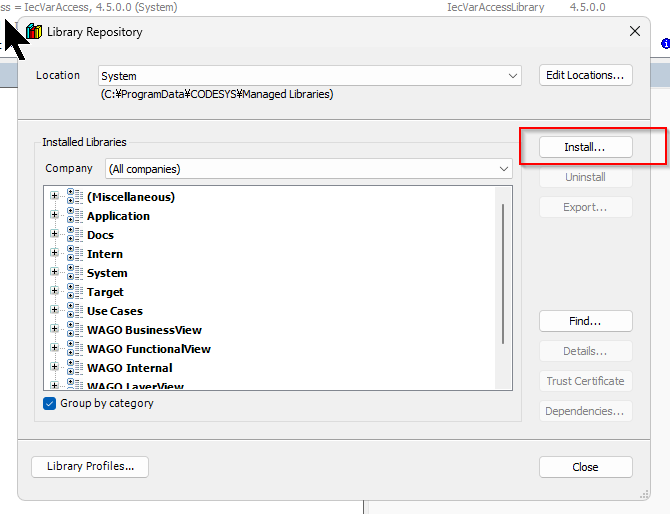This screenshot has width=670, height=514.
Task: Click the Library Repository books icon
Action: [34, 32]
